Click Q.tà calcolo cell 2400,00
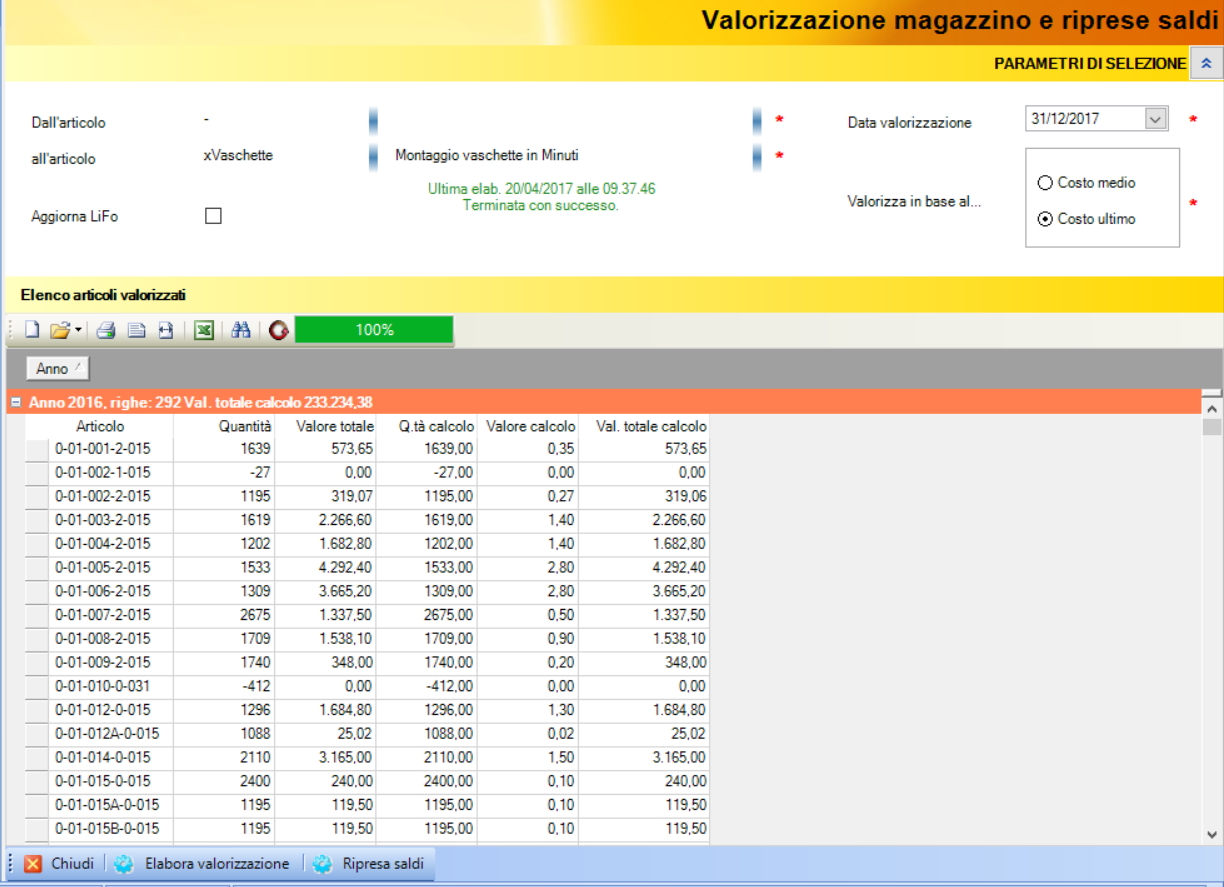Image resolution: width=1224 pixels, height=887 pixels. pyautogui.click(x=427, y=781)
